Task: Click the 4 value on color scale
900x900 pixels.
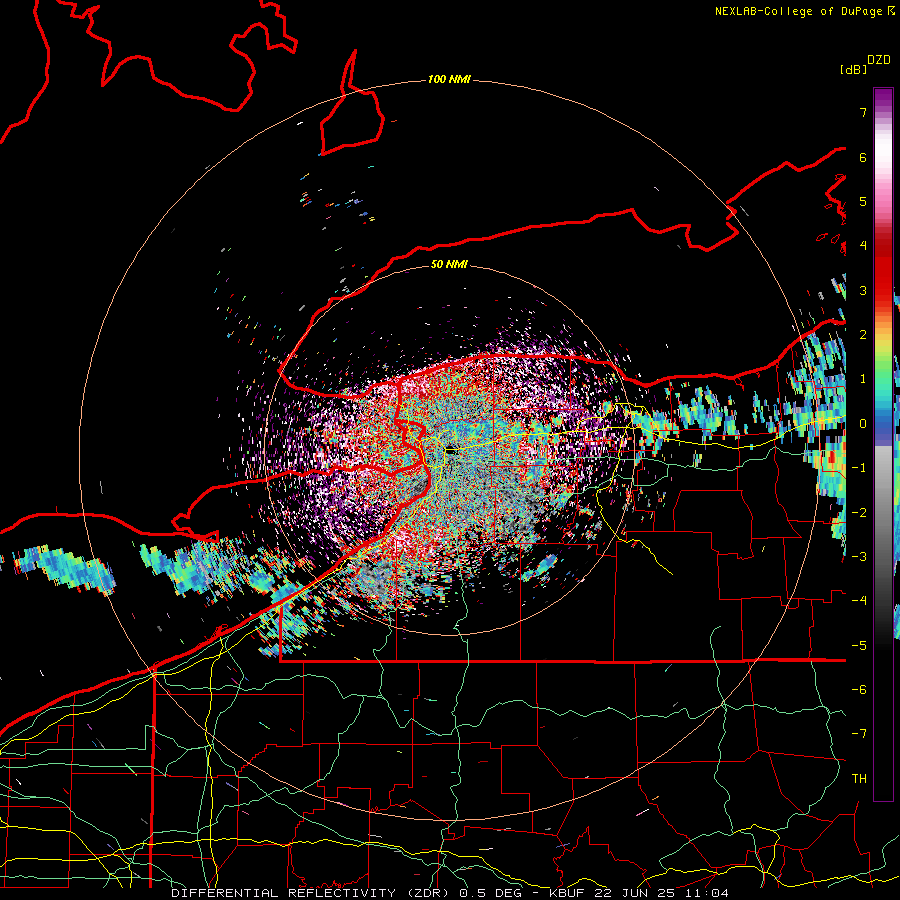Action: point(863,246)
